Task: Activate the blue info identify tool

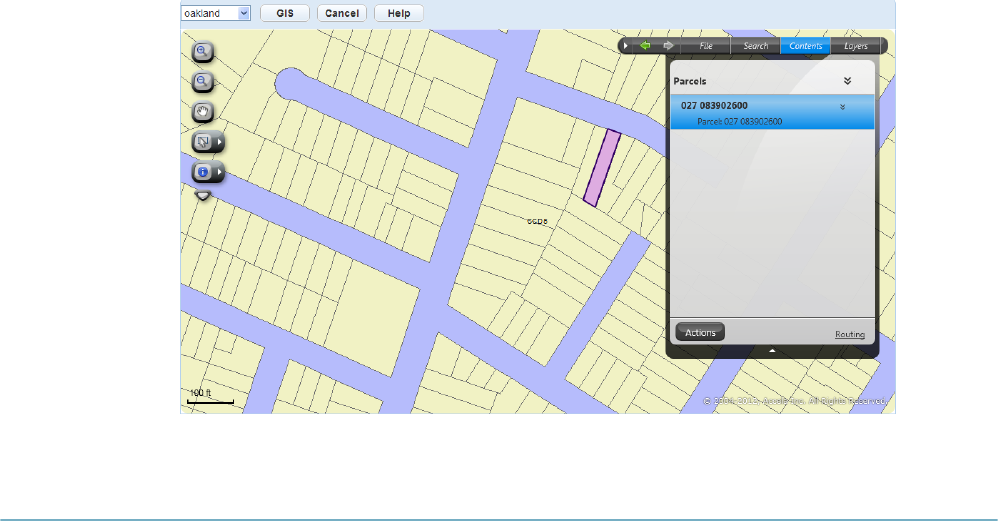Action: coord(203,172)
